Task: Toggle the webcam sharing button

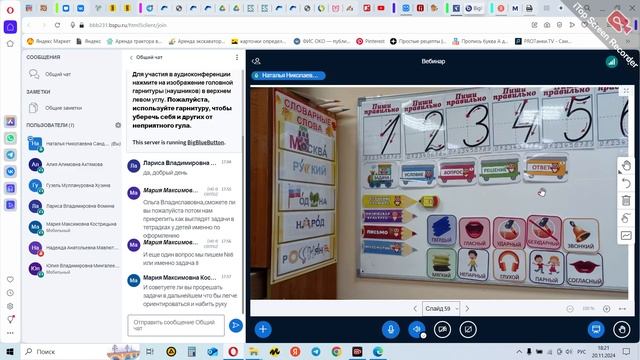Action: [442, 329]
